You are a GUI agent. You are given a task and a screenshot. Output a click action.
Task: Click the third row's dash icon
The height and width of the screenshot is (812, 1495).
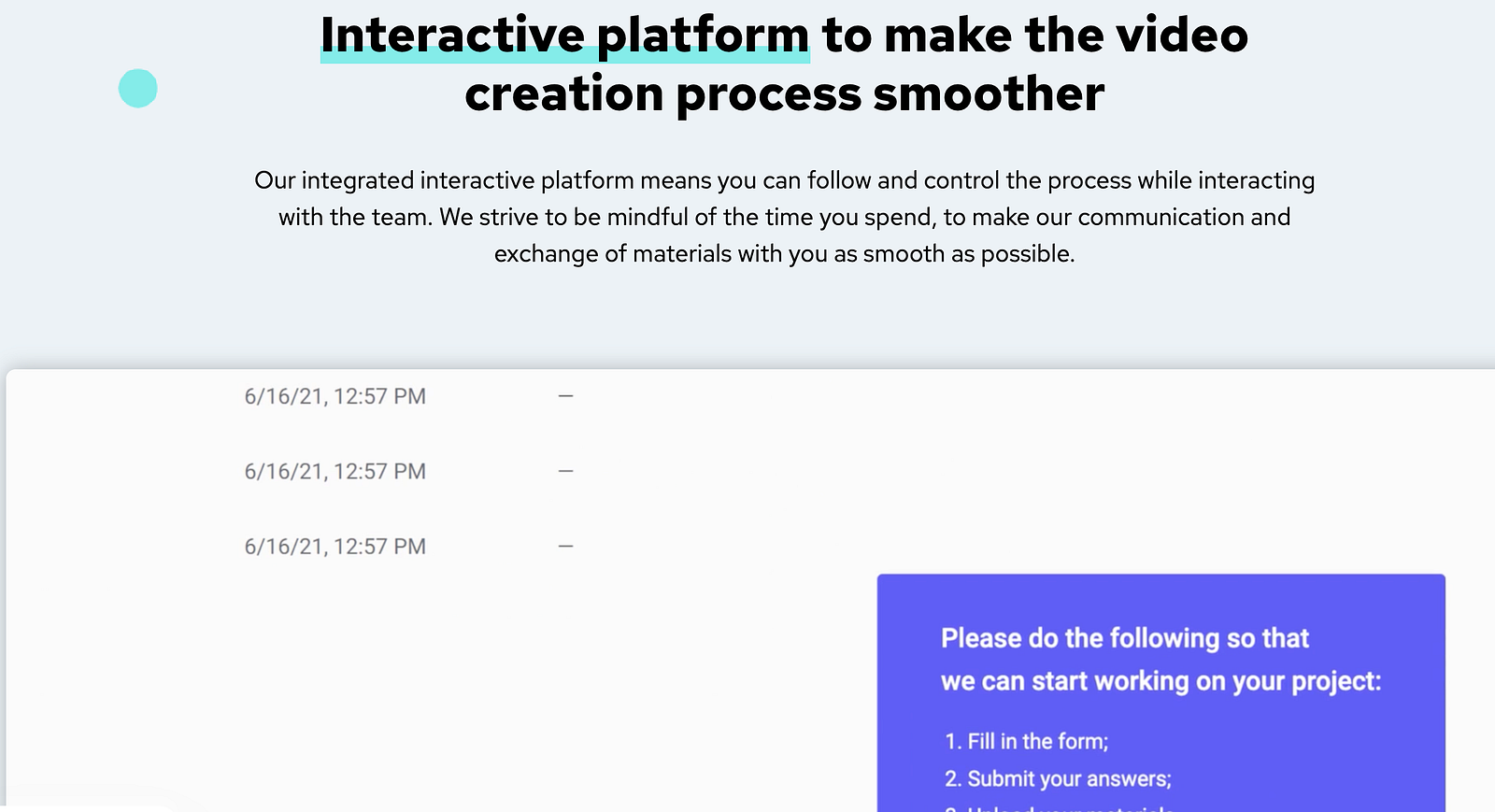(x=565, y=546)
